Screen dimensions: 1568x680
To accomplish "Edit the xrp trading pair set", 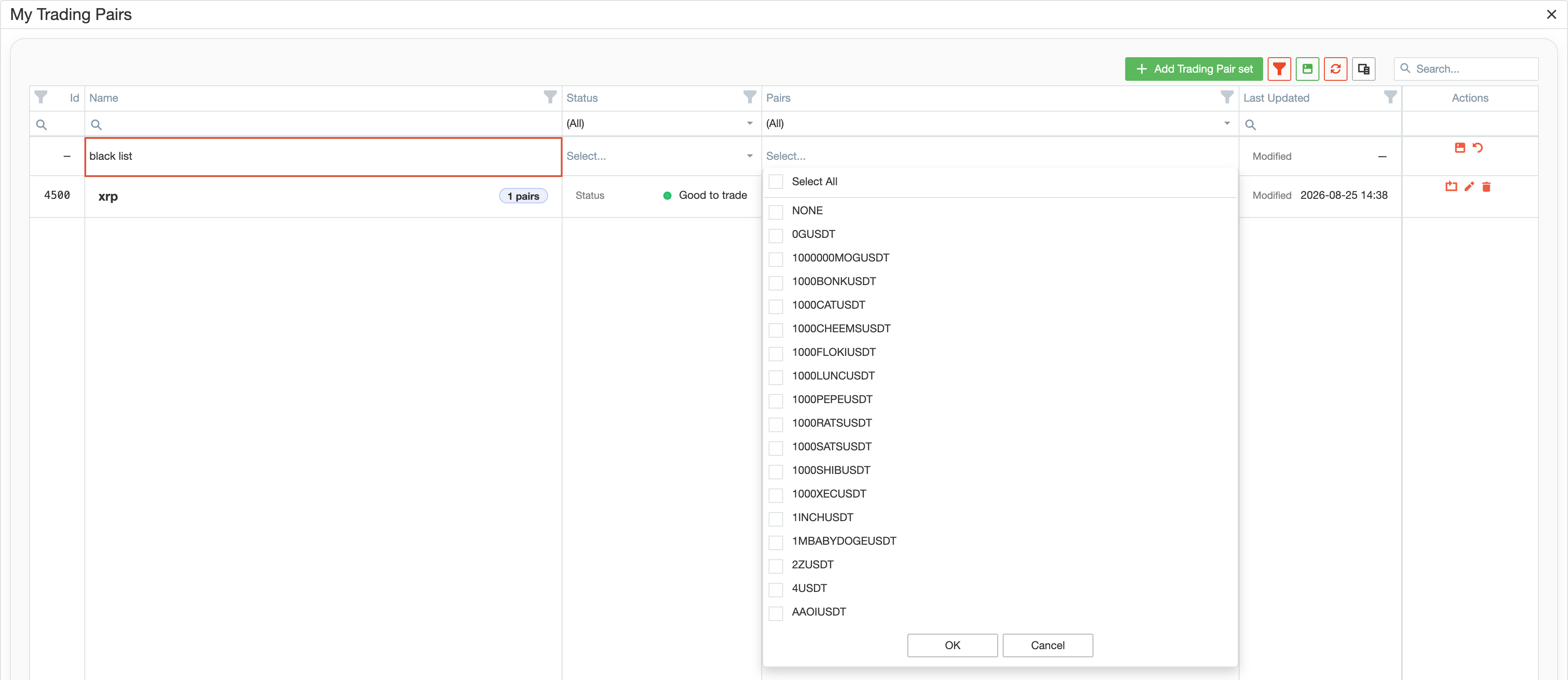I will [1469, 186].
